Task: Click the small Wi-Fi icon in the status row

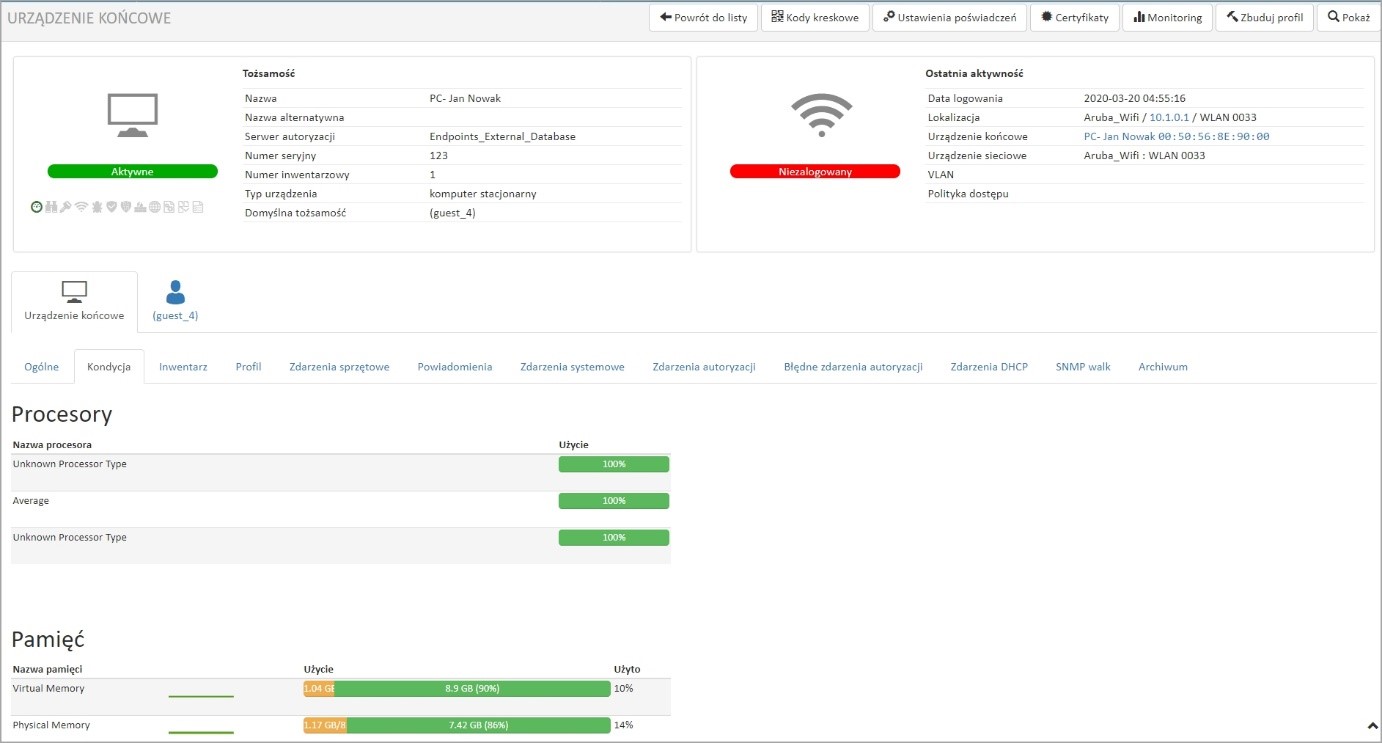Action: pos(81,207)
